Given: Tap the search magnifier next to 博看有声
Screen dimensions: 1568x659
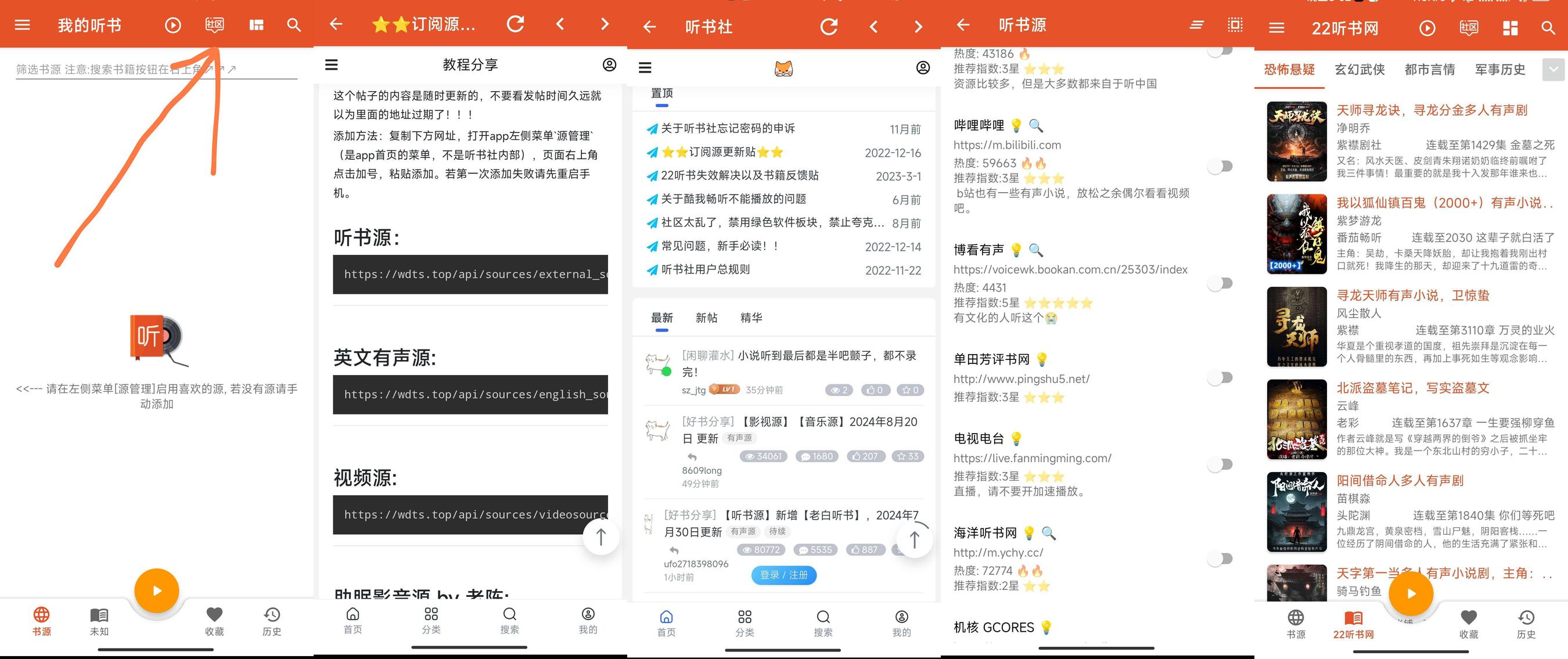Looking at the screenshot, I should tap(1035, 250).
